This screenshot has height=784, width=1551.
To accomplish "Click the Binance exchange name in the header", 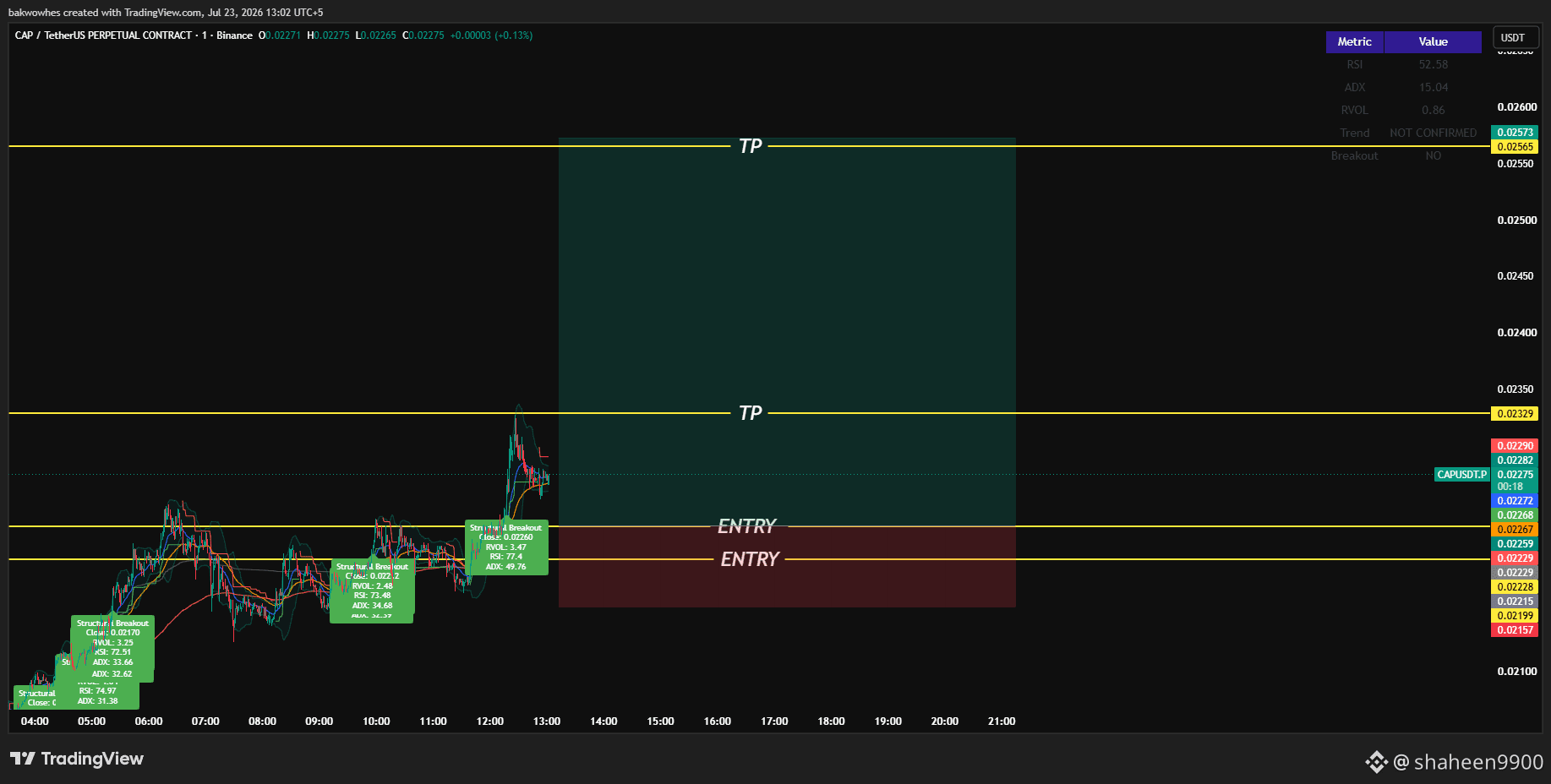I will pos(234,35).
